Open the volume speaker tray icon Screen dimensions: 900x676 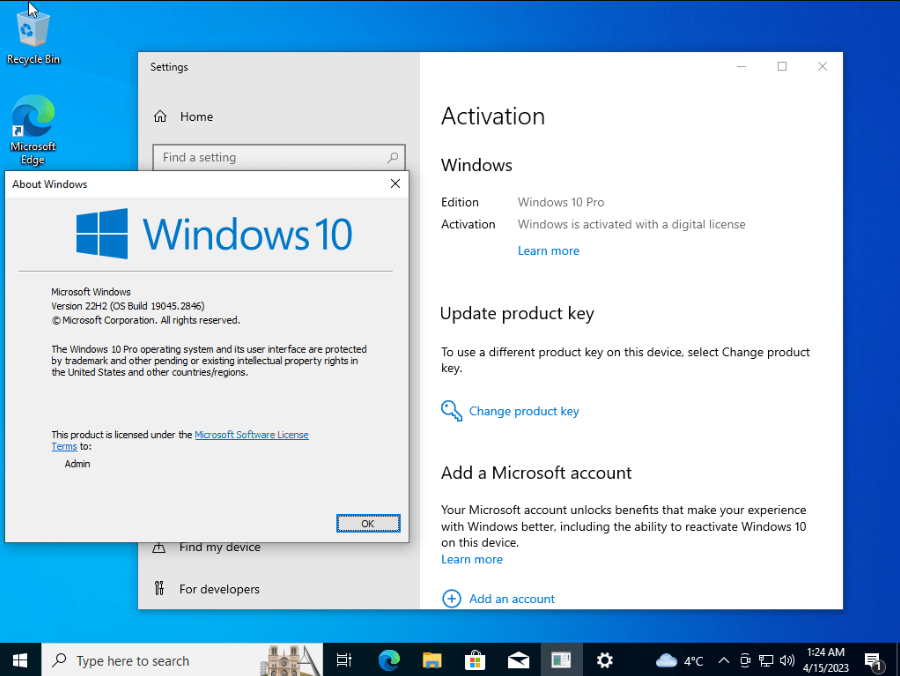tap(787, 661)
